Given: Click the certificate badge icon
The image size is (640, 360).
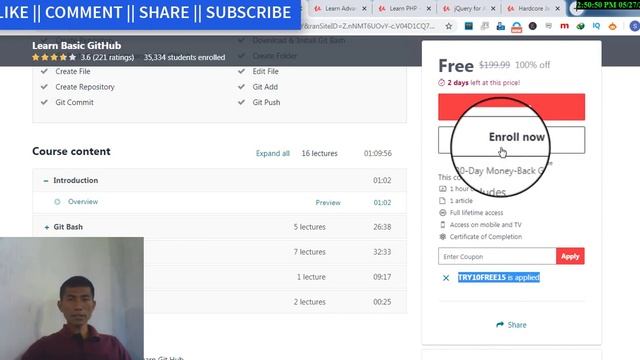Looking at the screenshot, I should click(442, 236).
